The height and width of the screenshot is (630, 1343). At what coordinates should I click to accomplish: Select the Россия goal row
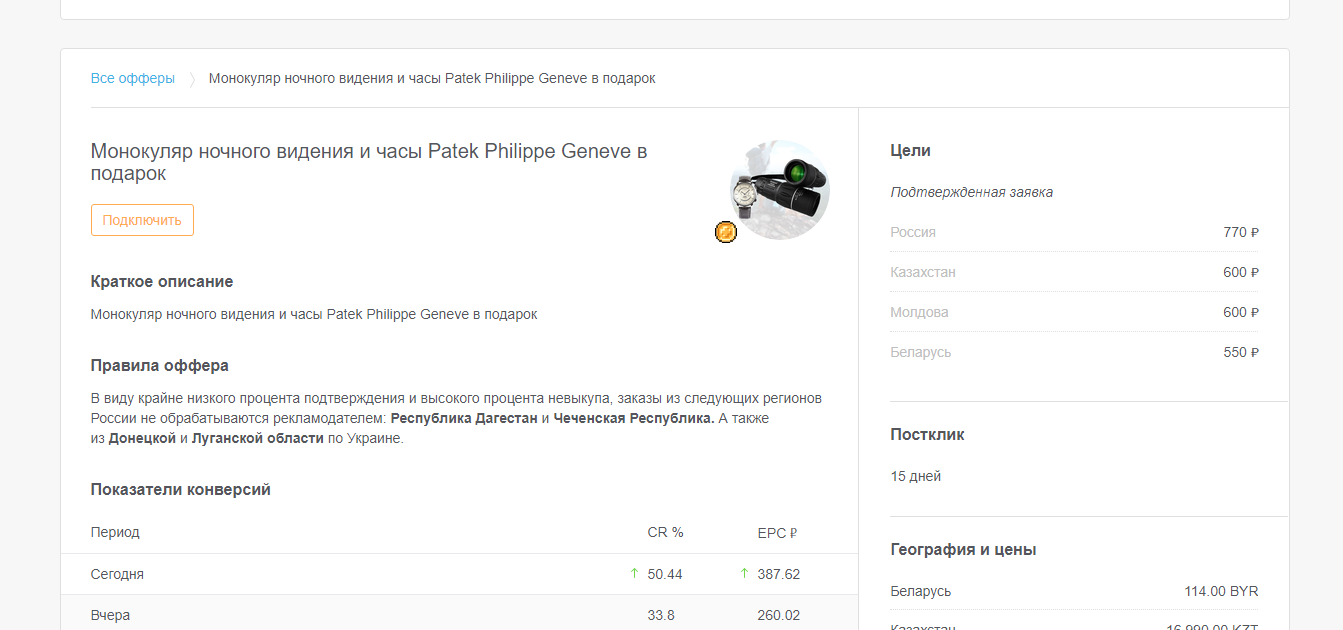[x=1073, y=232]
